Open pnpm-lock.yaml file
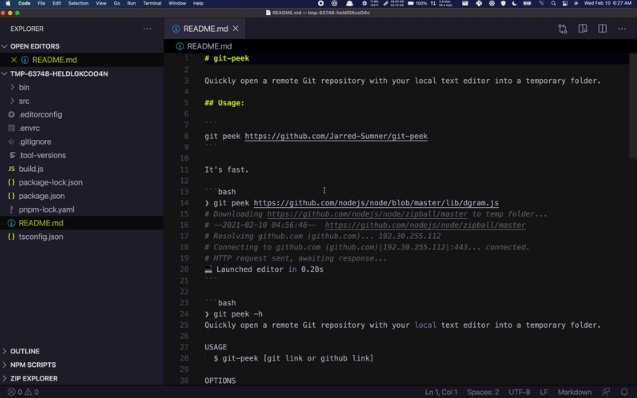Screen dimensions: 637x398 [x=81, y=210]
